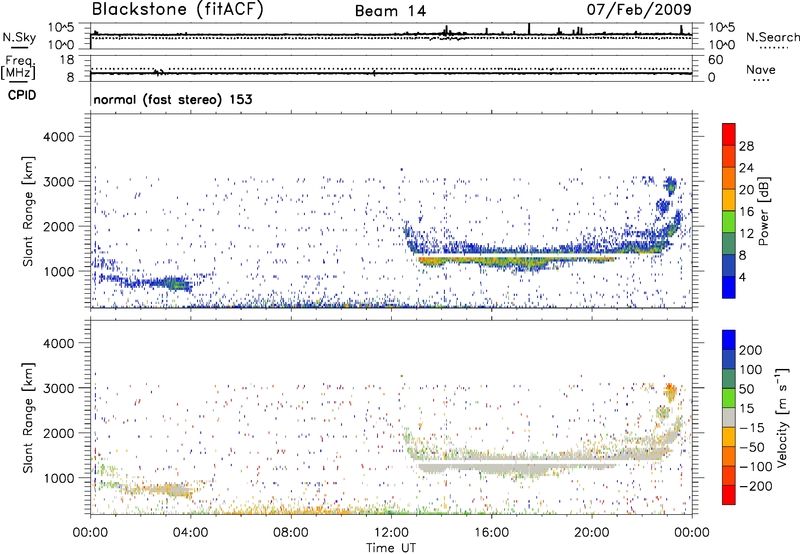Image resolution: width=800 pixels, height=554 pixels.
Task: Click the "16" label on Power colorbar
Action: [x=746, y=212]
